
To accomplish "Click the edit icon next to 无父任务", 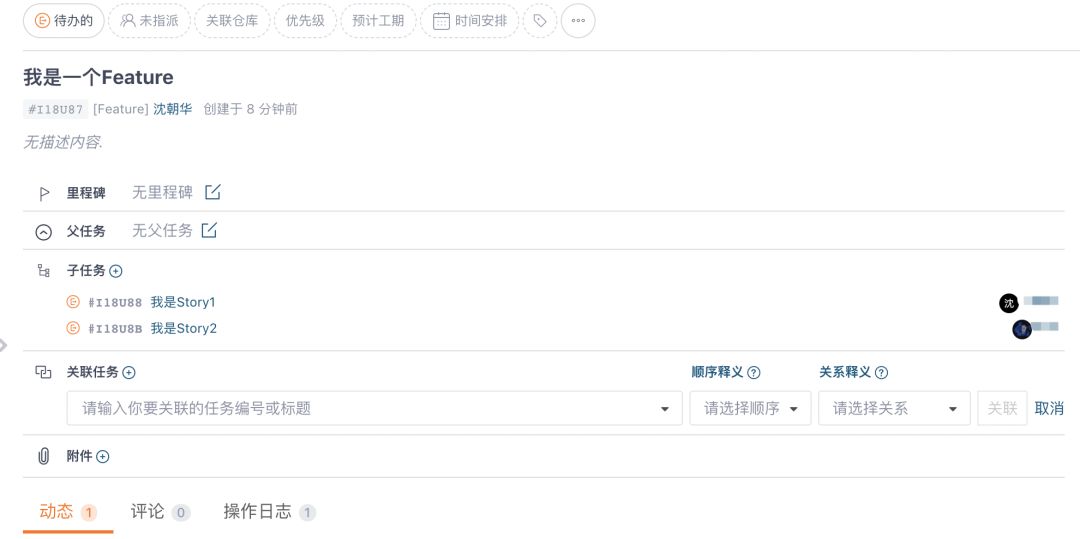I will click(x=209, y=231).
